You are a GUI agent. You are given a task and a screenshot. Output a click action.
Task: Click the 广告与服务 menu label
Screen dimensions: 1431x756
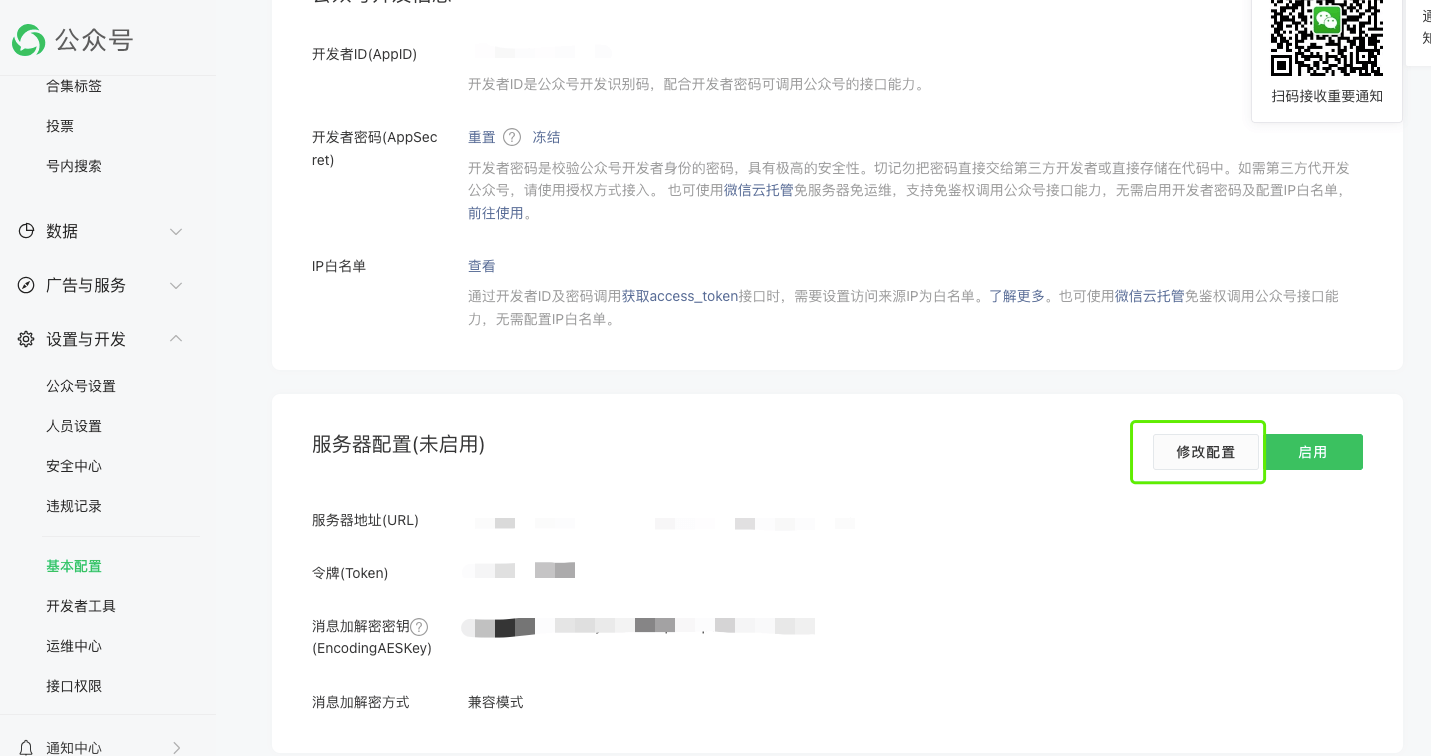[x=86, y=285]
